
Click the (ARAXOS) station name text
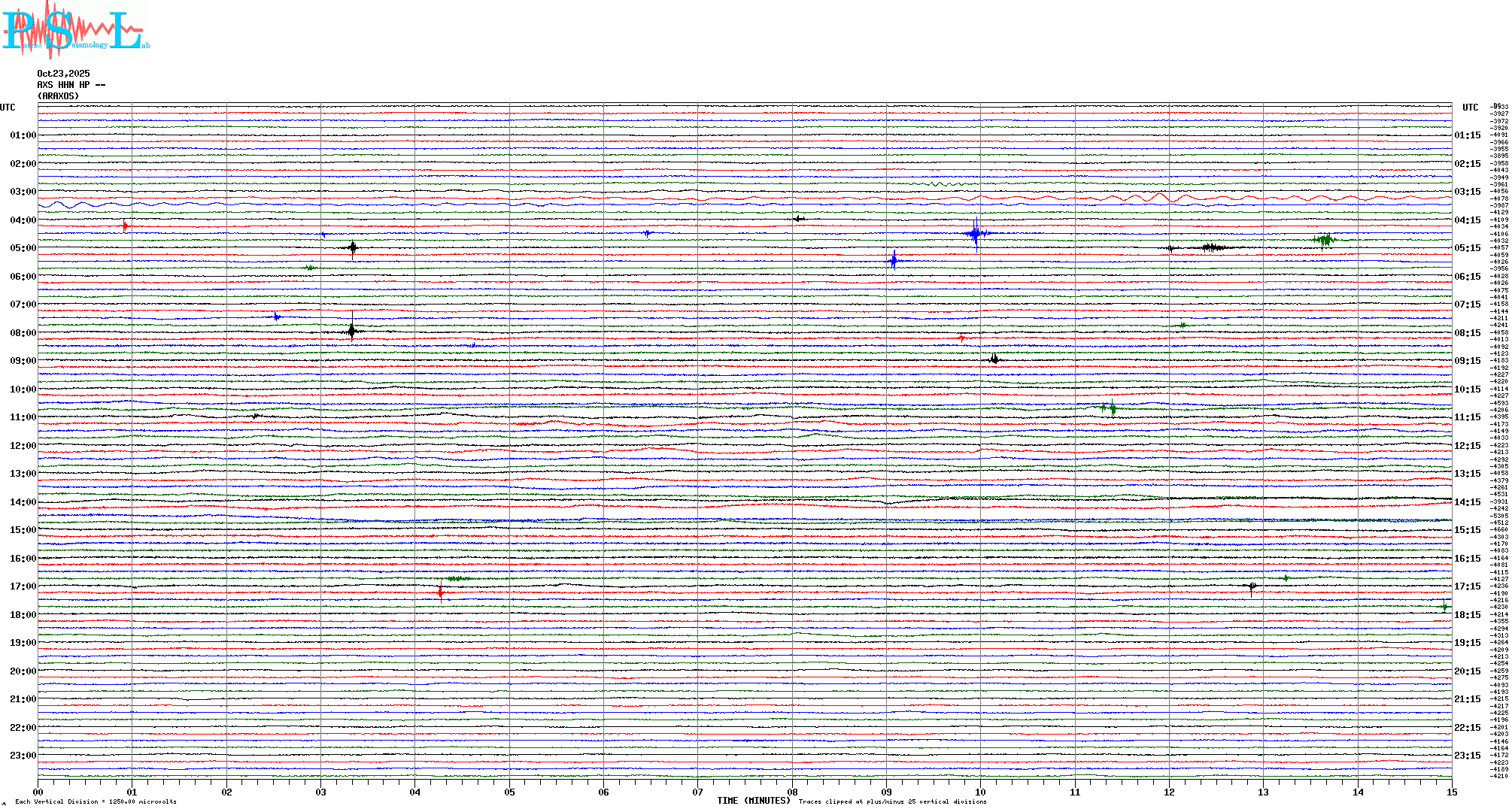tap(58, 96)
